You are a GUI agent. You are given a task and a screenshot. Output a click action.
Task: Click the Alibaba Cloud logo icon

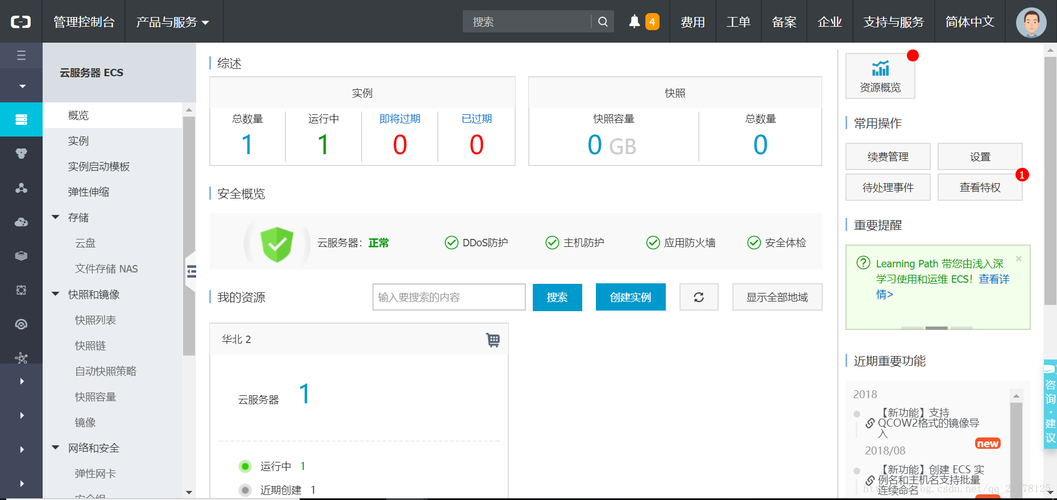[21, 22]
